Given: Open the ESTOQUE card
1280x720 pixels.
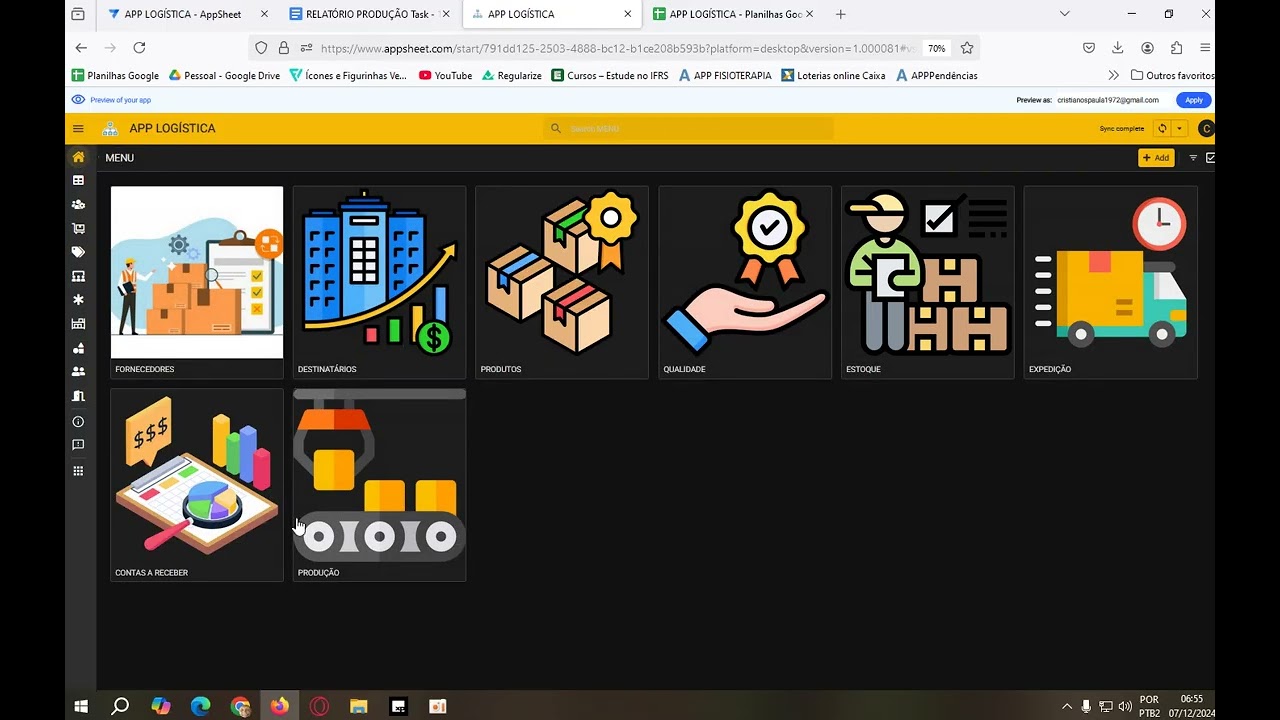Looking at the screenshot, I should tap(928, 282).
